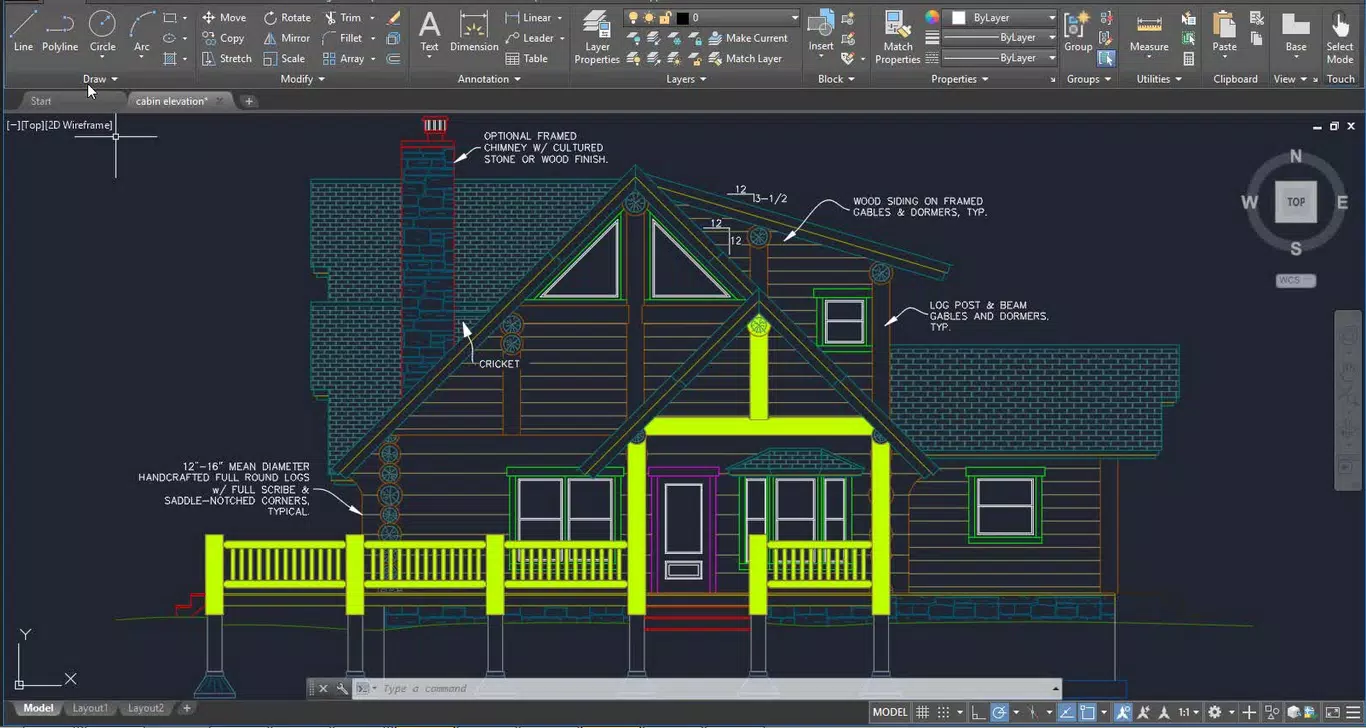
Task: Open the Layout1 tab
Action: pos(90,708)
